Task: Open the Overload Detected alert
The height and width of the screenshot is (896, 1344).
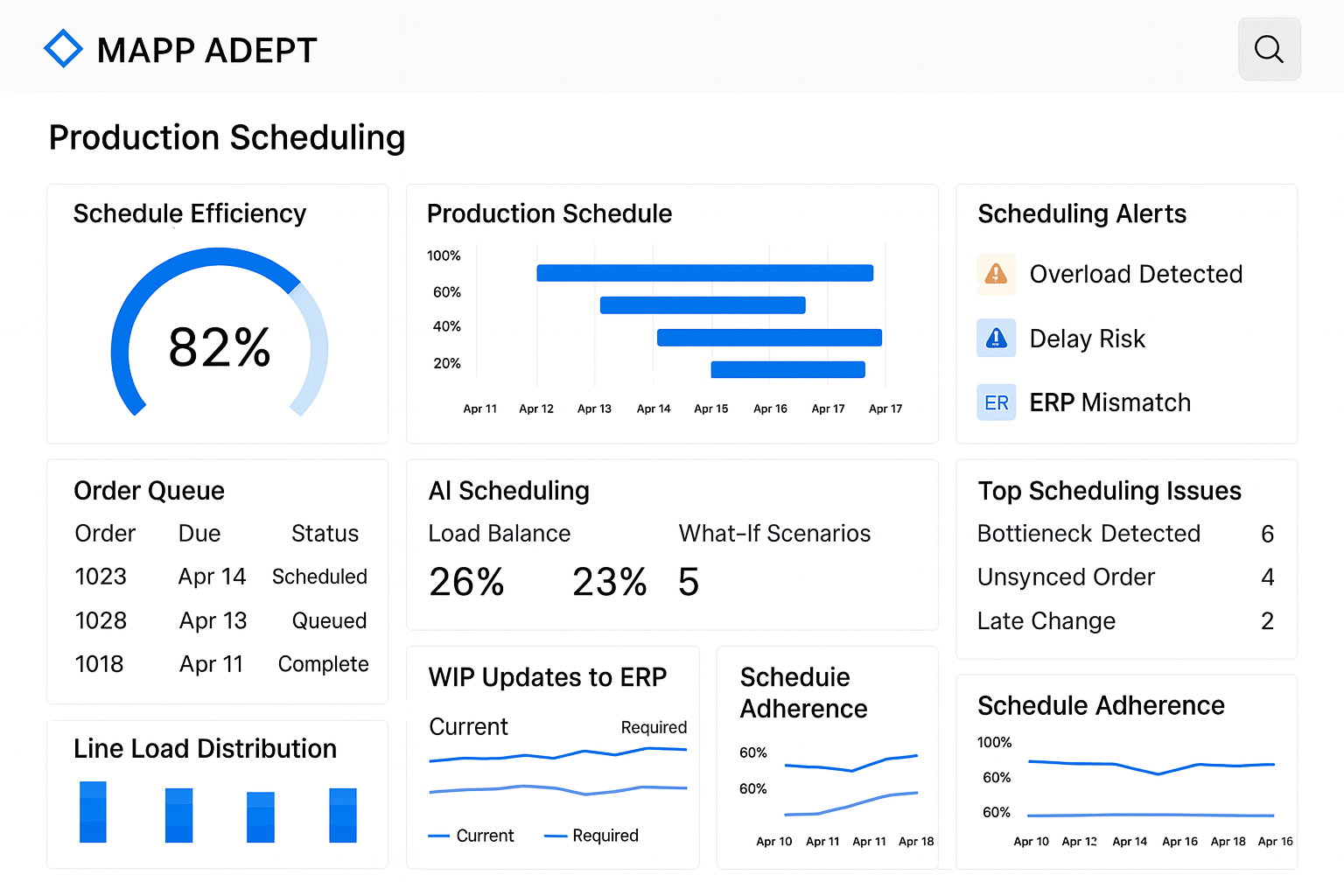Action: click(x=1135, y=274)
